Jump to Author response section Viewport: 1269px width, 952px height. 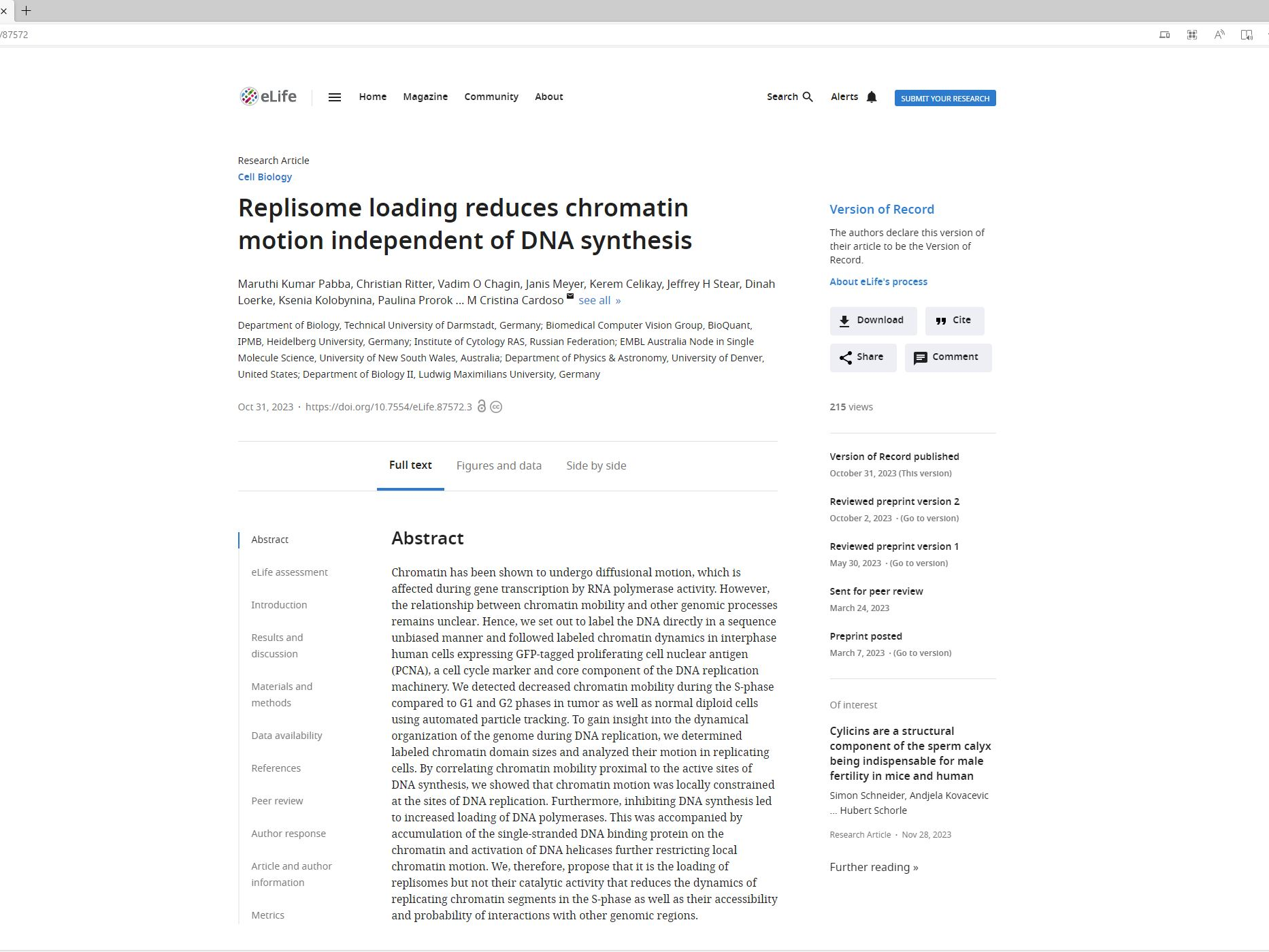click(x=289, y=834)
